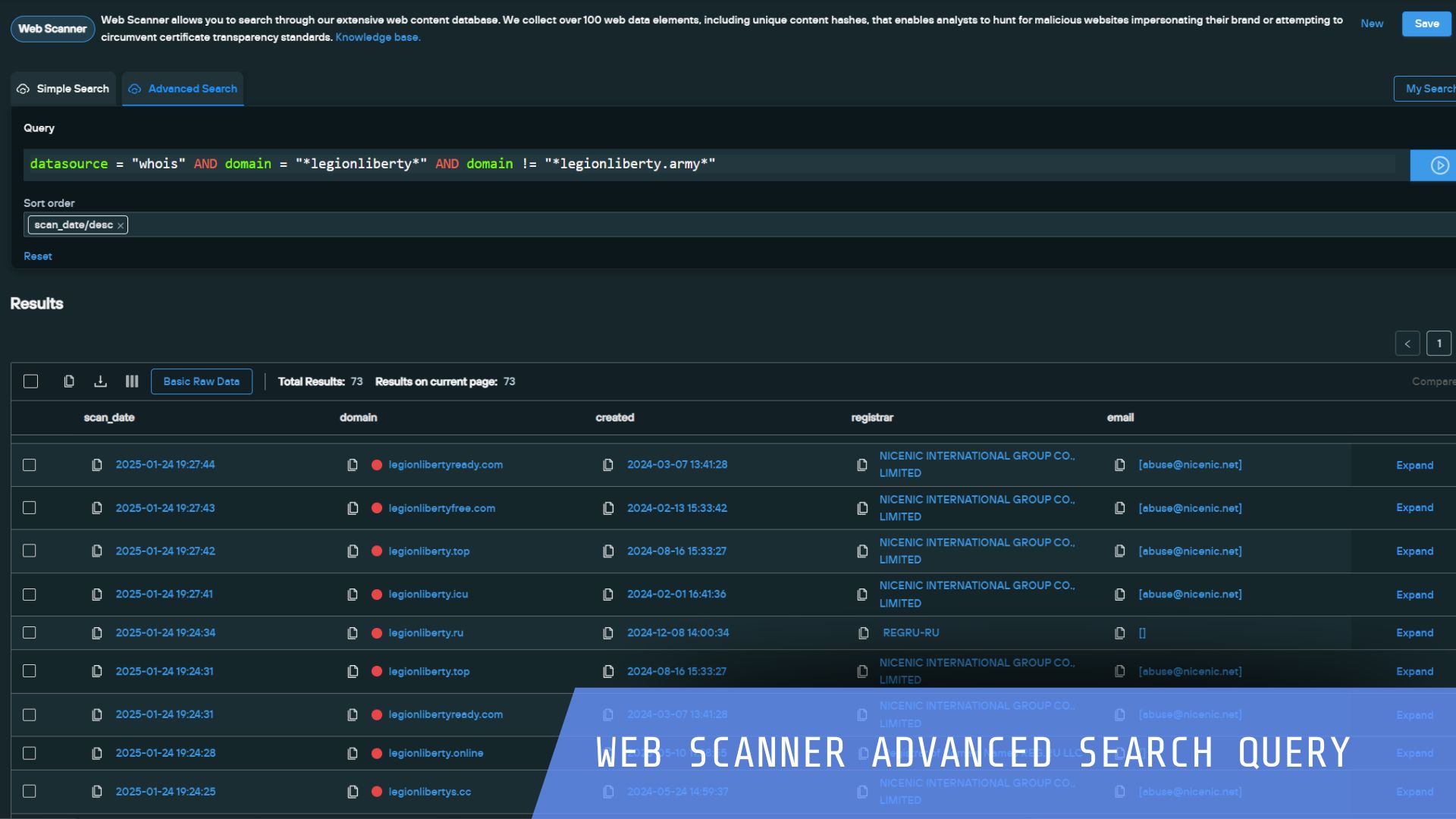This screenshot has height=819, width=1456.
Task: Copy the REGRU-RU registrar value
Action: [x=864, y=633]
